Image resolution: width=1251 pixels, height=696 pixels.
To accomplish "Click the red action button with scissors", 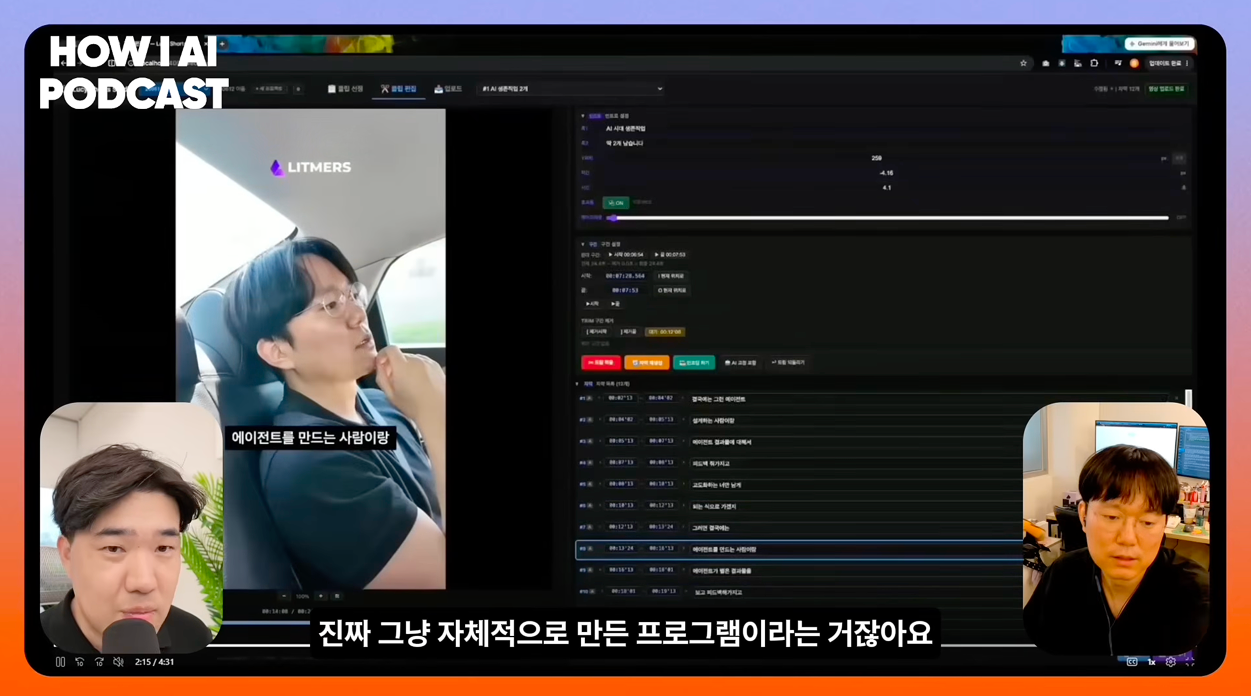I will 601,363.
